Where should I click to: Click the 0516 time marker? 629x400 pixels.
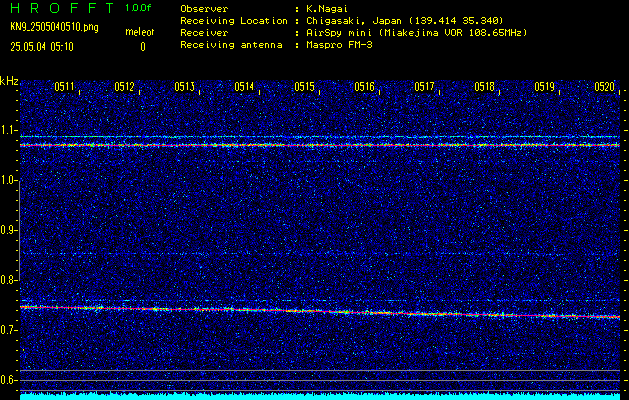(x=364, y=87)
